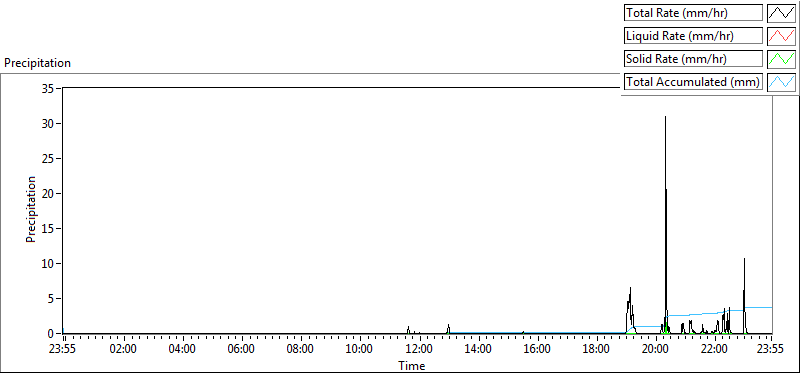800x373 pixels.
Task: Click the 10:00 time axis label
Action: tap(360, 350)
